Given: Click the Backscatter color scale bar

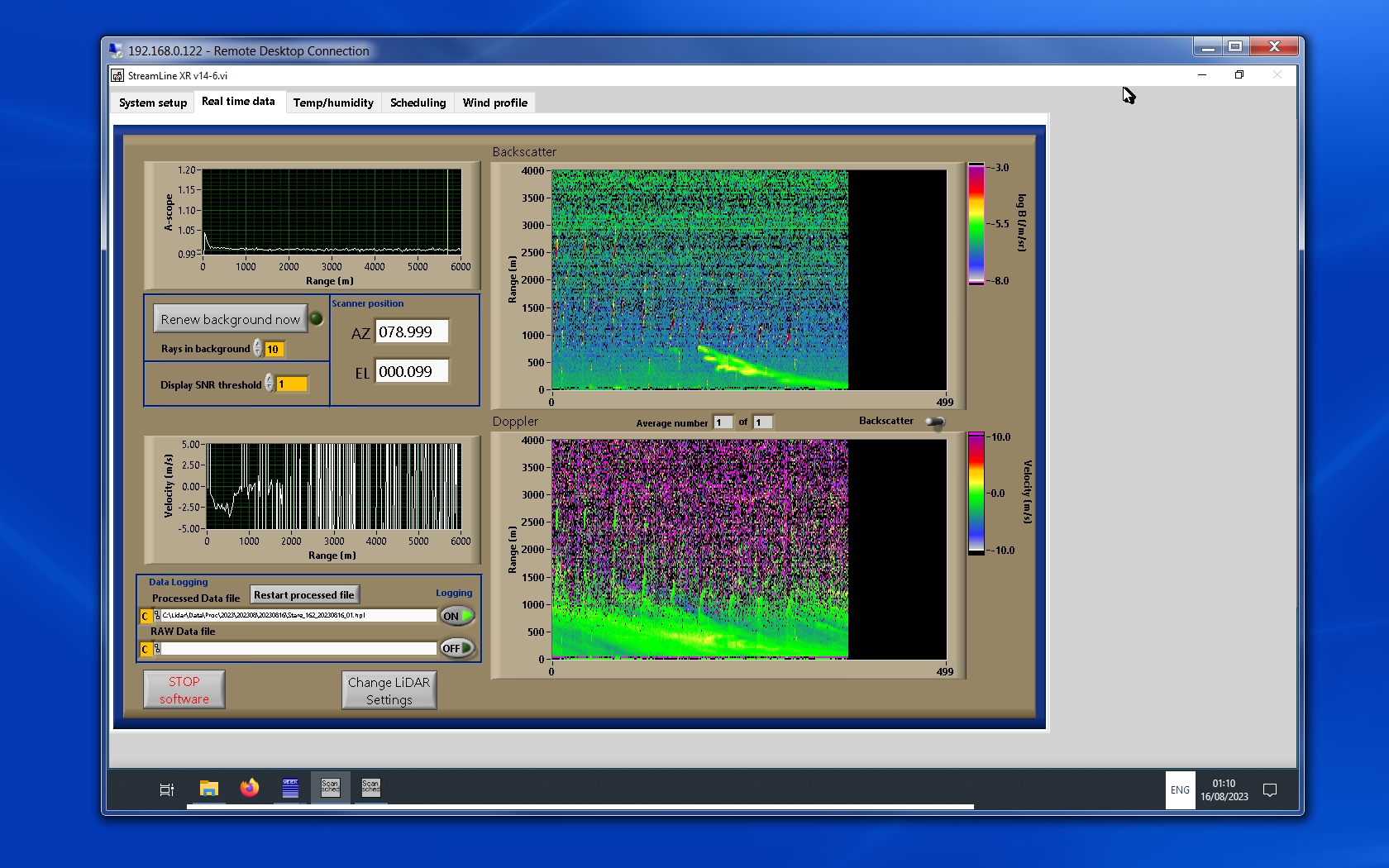Looking at the screenshot, I should tap(976, 224).
